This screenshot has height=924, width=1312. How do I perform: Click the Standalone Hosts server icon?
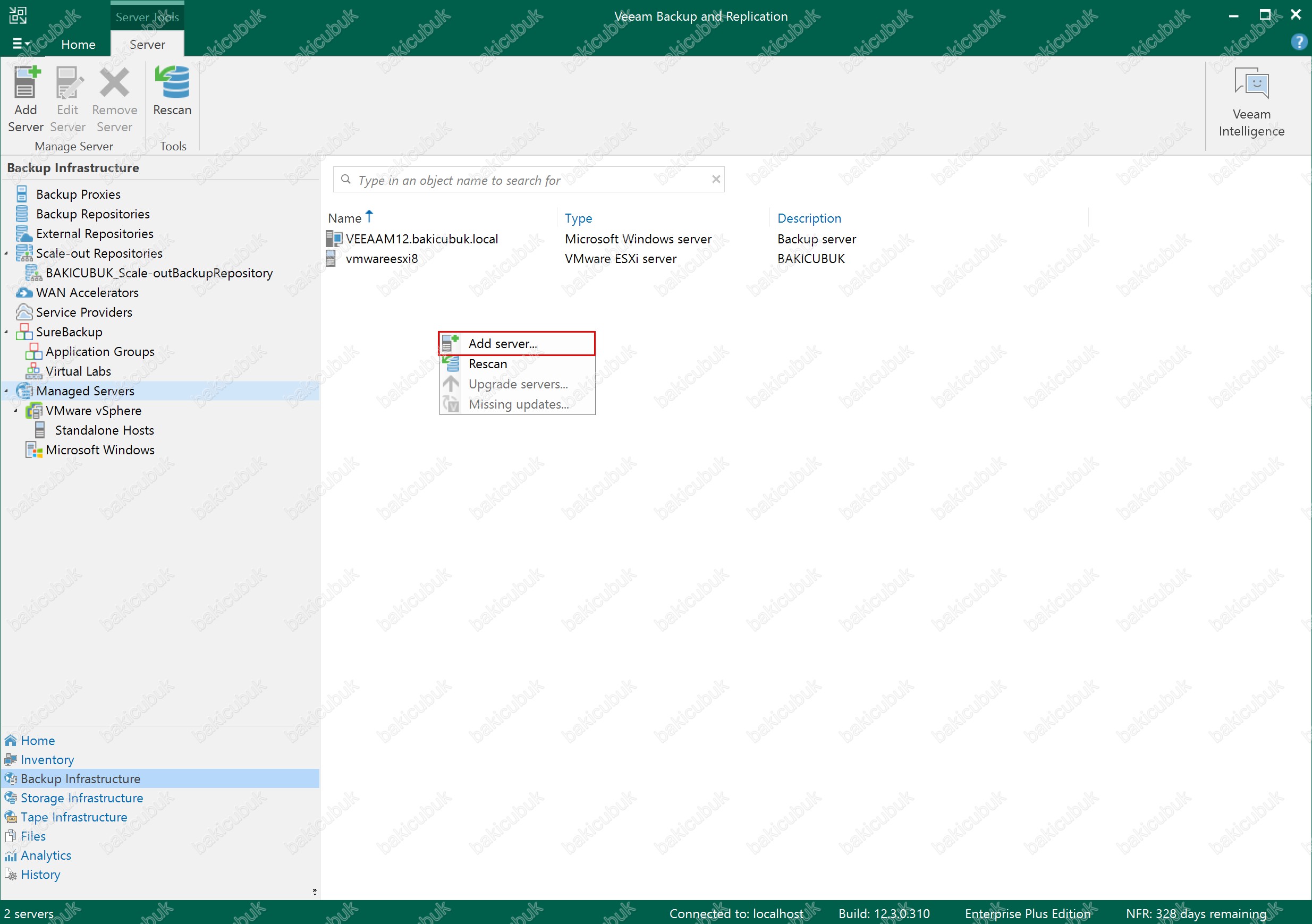click(x=40, y=430)
